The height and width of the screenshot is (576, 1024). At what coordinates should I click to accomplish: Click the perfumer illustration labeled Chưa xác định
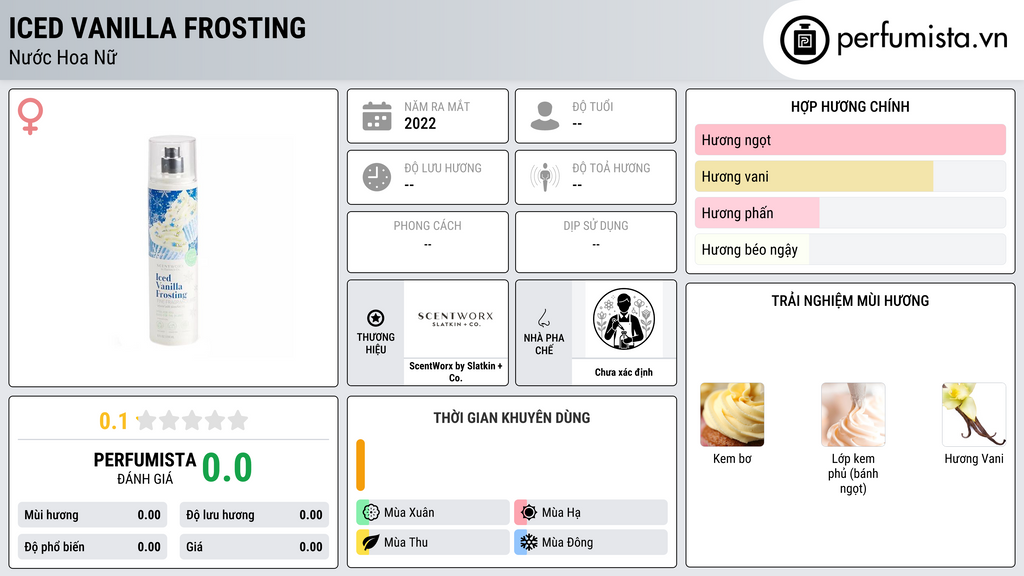pyautogui.click(x=624, y=319)
